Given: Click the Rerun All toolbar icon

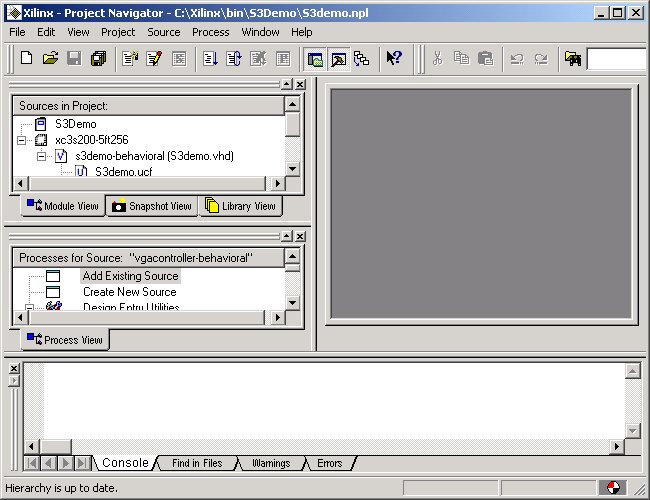Looking at the screenshot, I should [234, 58].
